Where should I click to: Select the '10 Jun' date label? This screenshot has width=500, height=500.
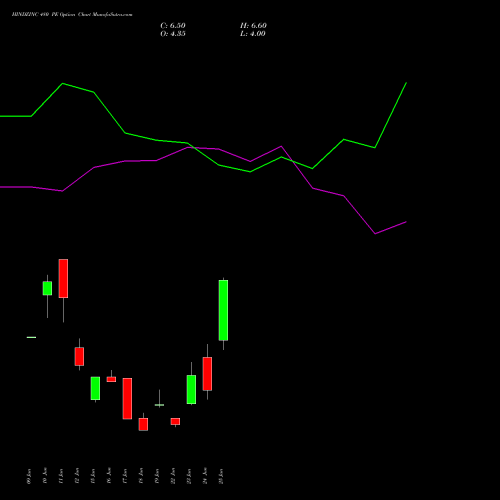[x=45, y=476]
